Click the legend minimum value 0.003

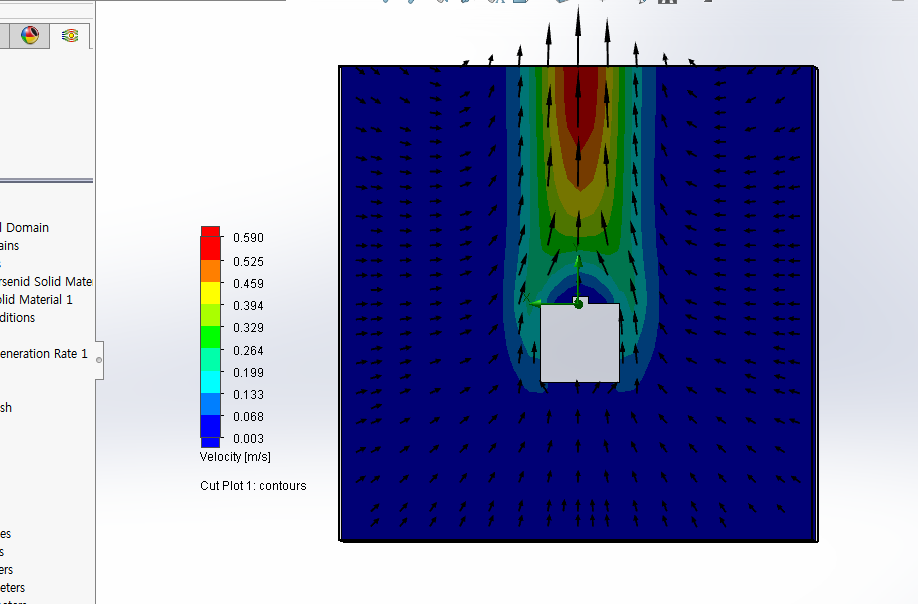[x=248, y=439]
